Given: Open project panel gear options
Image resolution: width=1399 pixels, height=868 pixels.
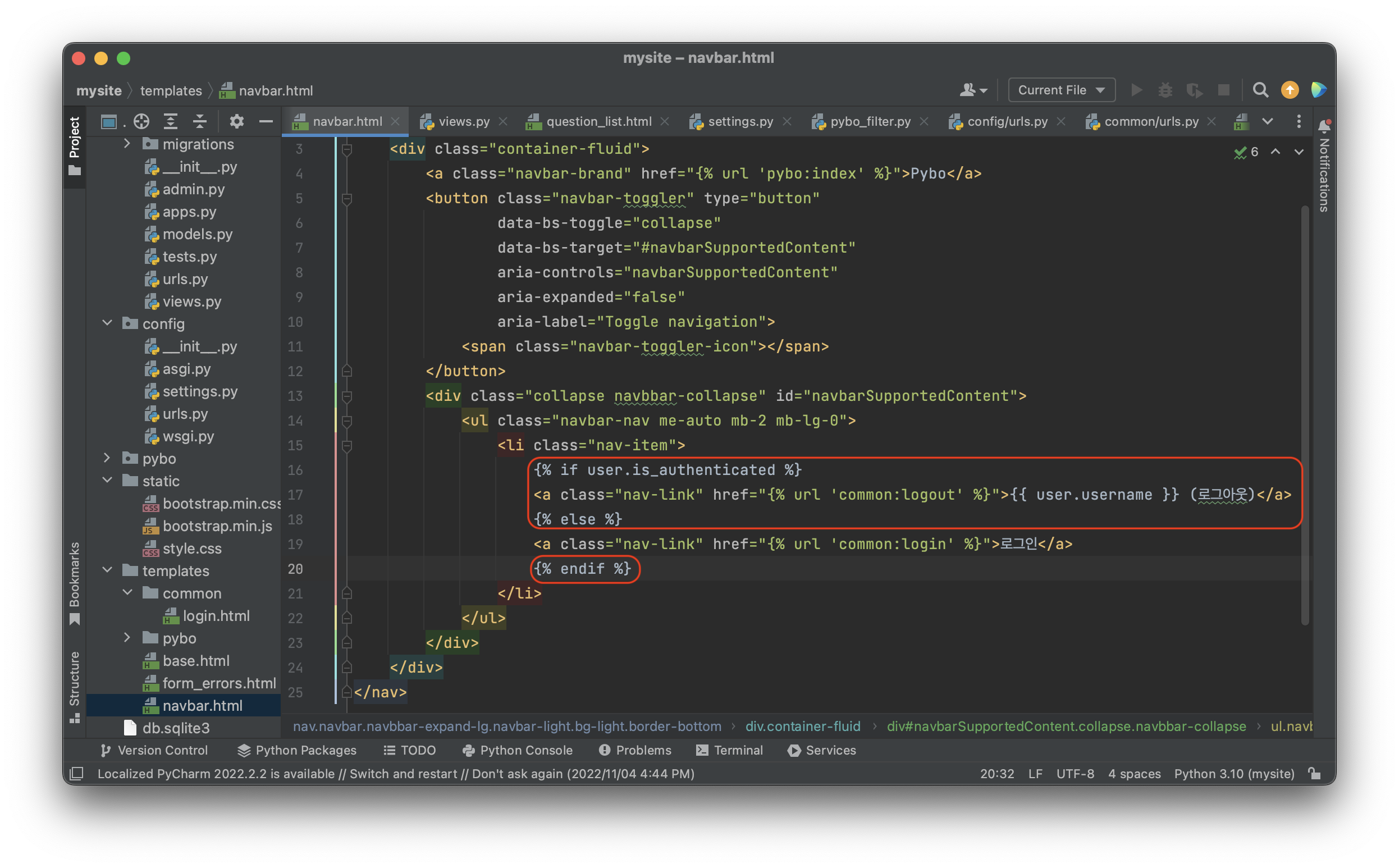Looking at the screenshot, I should click(236, 121).
